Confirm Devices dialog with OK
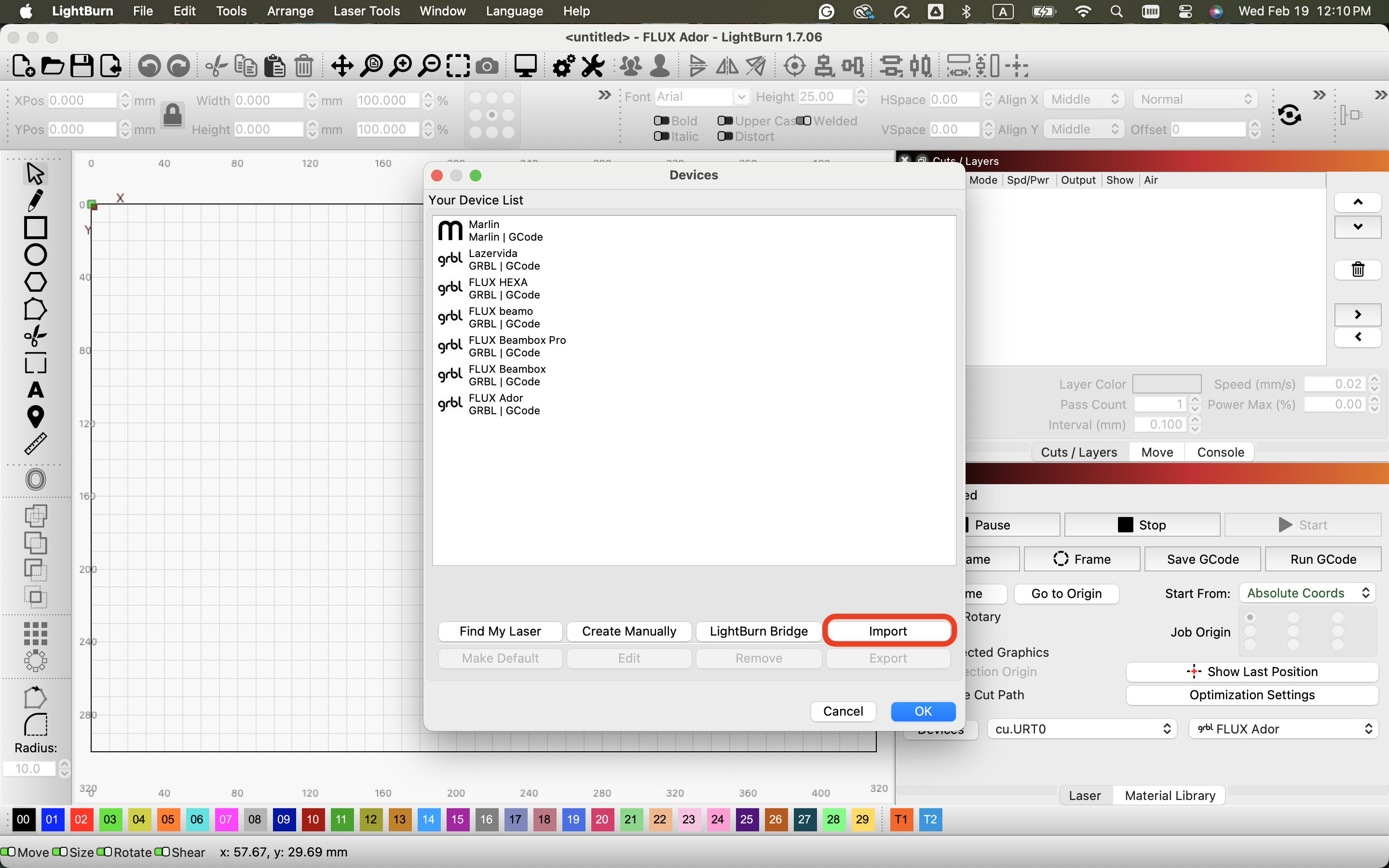This screenshot has height=868, width=1389. pyautogui.click(x=923, y=711)
